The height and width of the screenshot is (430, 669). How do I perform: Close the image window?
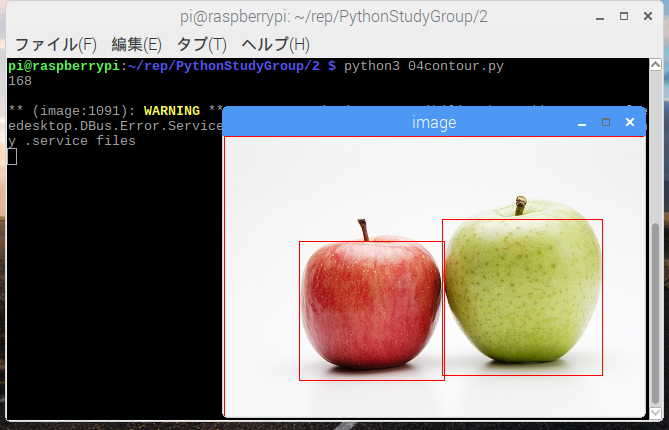point(630,122)
